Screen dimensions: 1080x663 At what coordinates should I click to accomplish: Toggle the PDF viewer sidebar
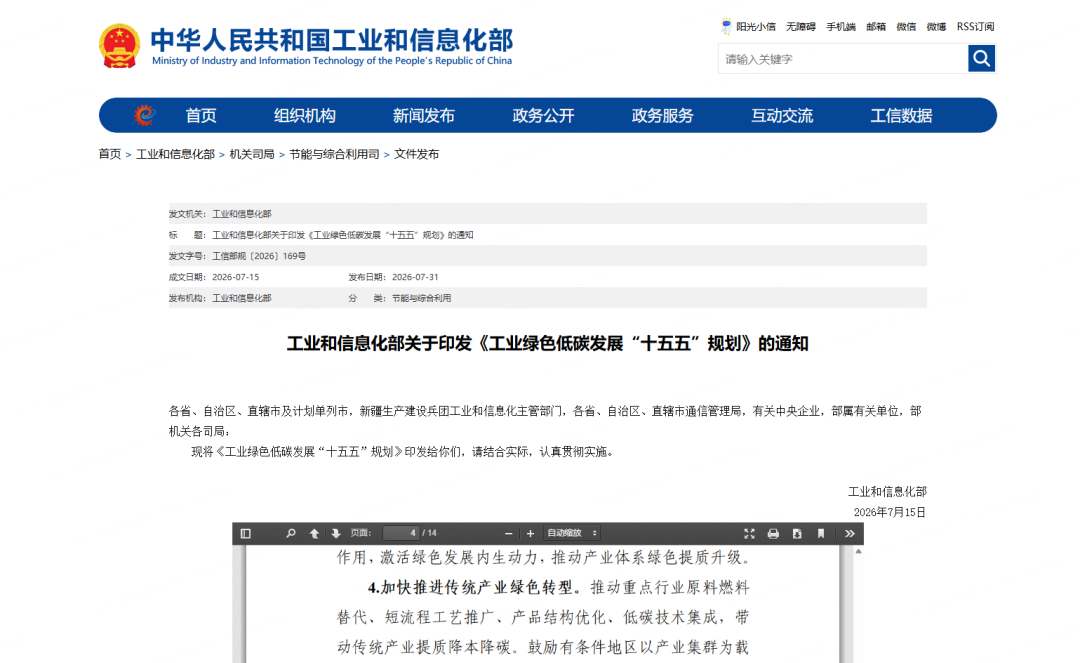point(246,534)
